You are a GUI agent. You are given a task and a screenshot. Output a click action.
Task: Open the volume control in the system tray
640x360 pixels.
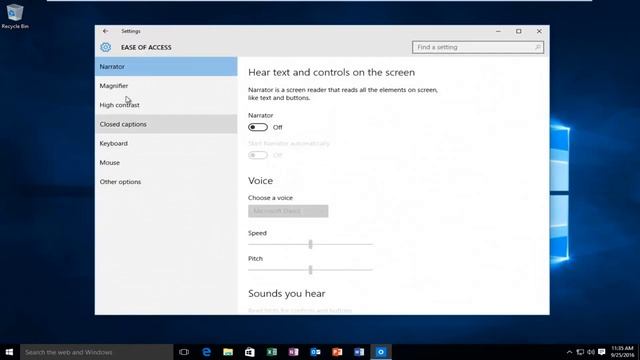coord(591,352)
